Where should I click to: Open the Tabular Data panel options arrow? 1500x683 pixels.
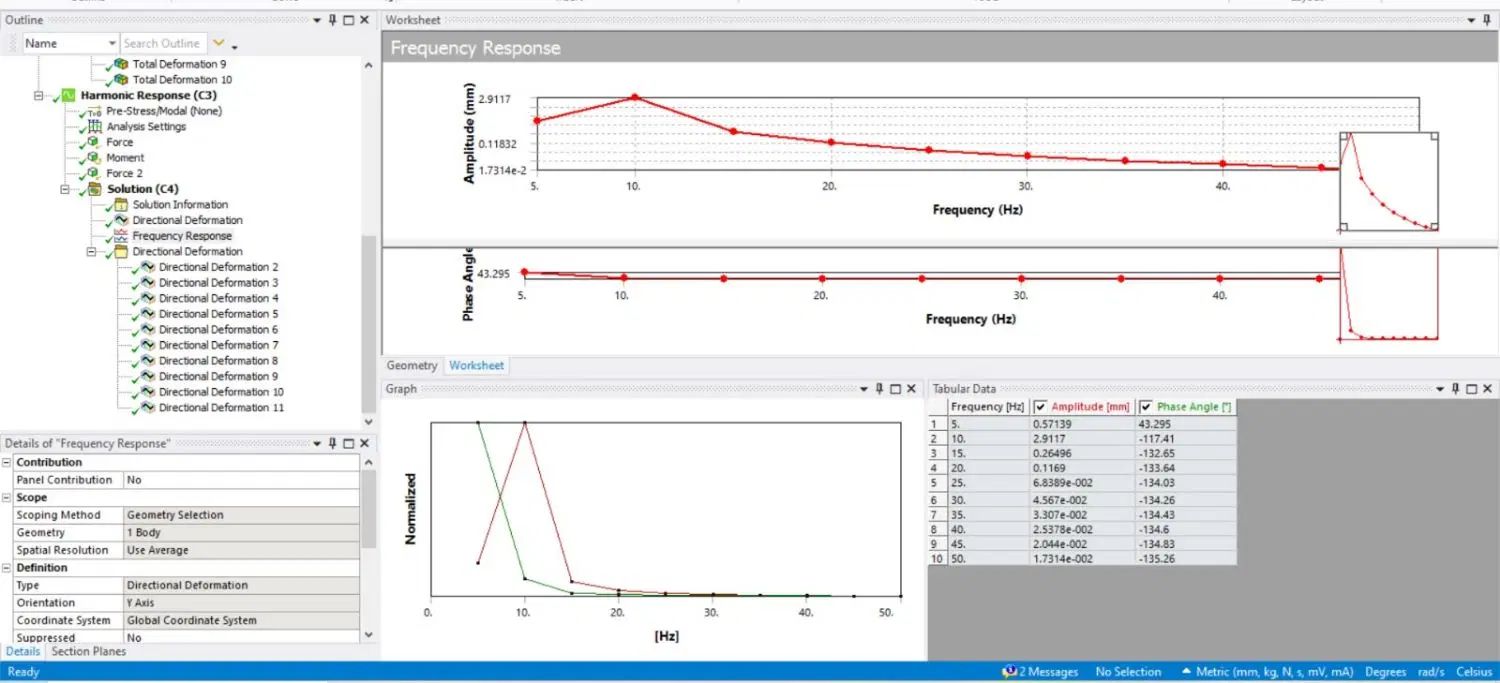point(1442,389)
